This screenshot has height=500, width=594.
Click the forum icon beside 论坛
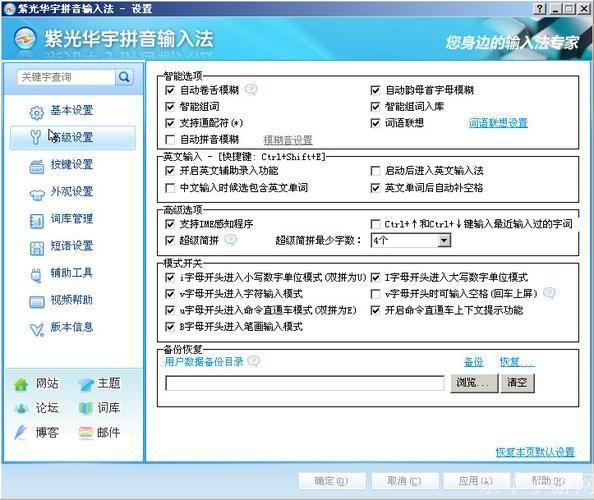(21, 408)
